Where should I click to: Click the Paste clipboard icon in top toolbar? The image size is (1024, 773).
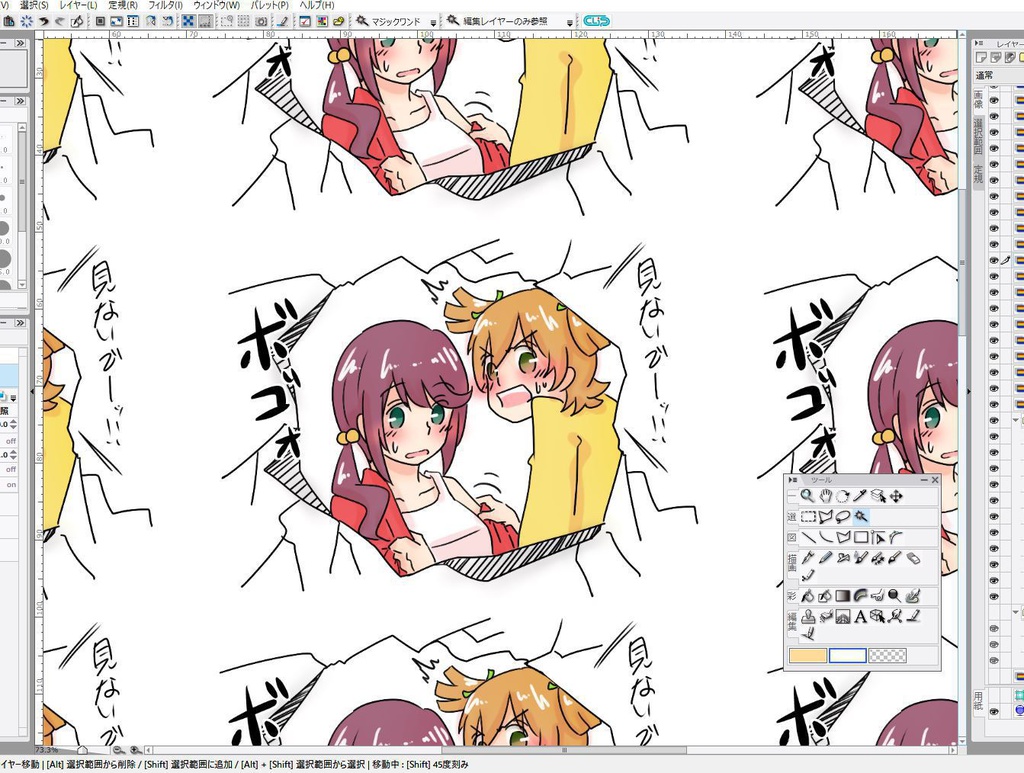(9, 21)
